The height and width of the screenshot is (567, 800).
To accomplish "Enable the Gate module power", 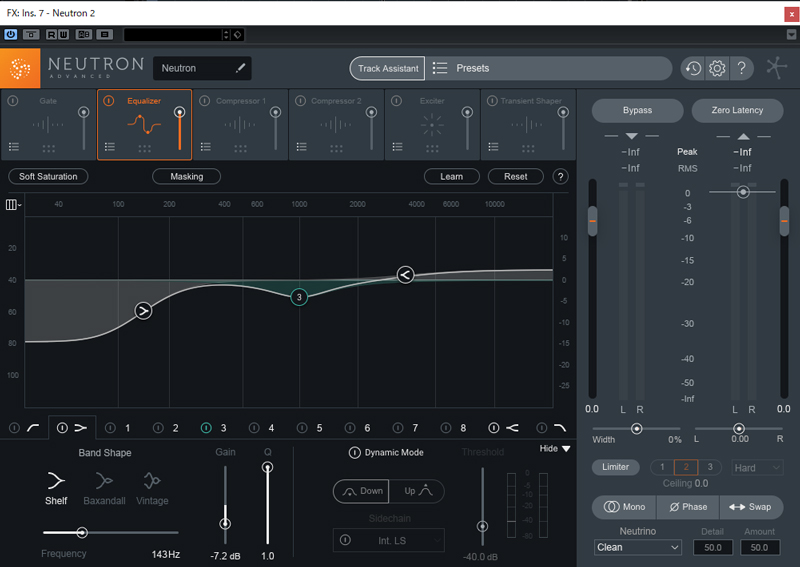I will coord(13,101).
